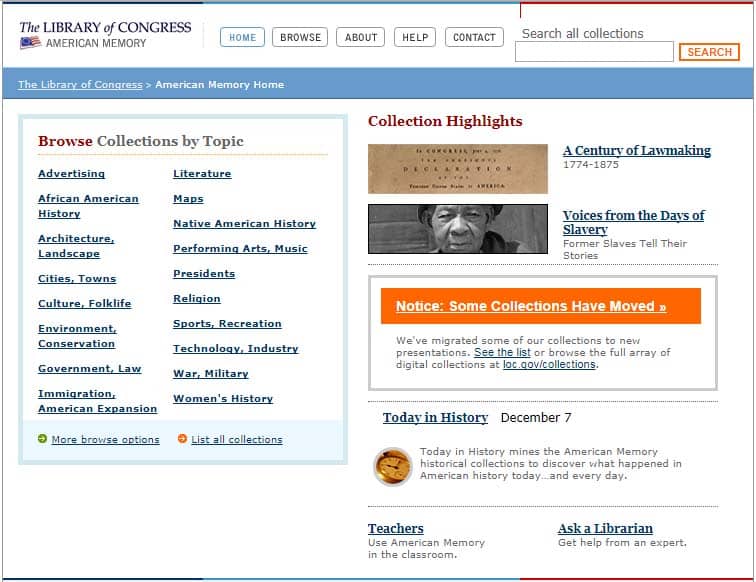Viewport: 756px width, 582px height.
Task: Click the List all collections link
Action: point(237,439)
